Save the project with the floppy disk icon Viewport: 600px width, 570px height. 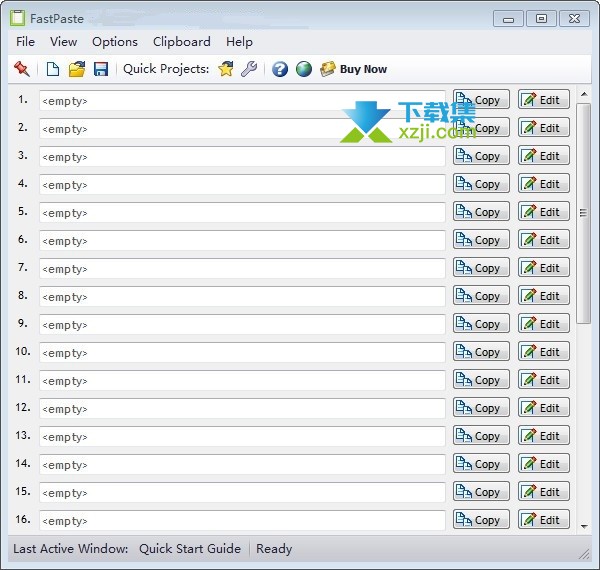101,69
